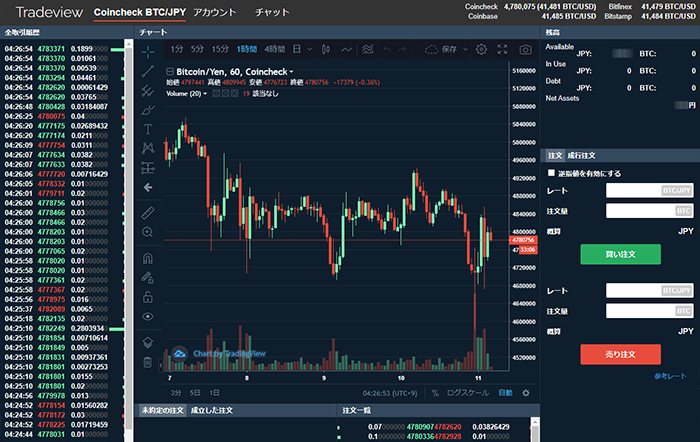Select the 日 daily timeframe
Image resolution: width=700 pixels, height=442 pixels.
click(297, 50)
